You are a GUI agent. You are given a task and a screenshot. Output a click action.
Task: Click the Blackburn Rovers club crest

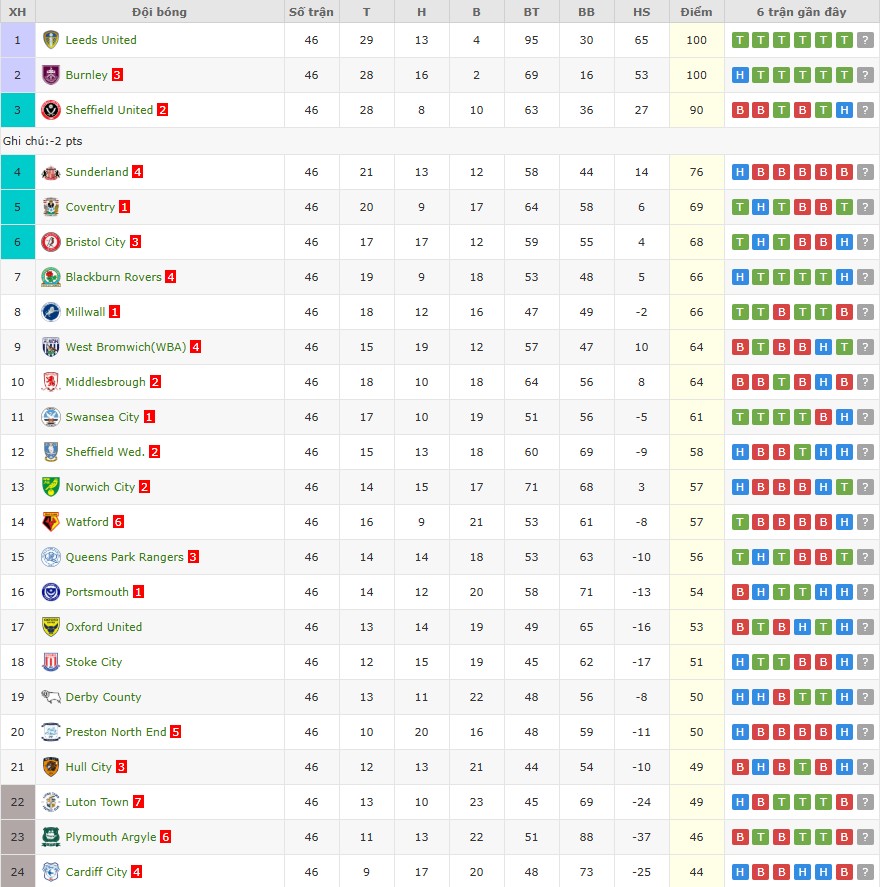tap(51, 277)
